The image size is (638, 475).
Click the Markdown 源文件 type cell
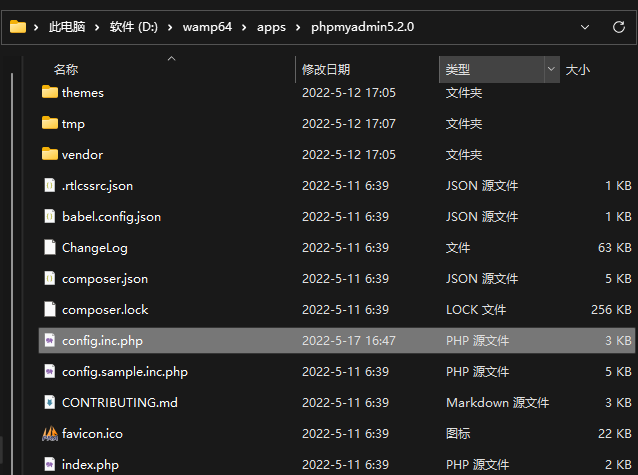click(x=497, y=403)
